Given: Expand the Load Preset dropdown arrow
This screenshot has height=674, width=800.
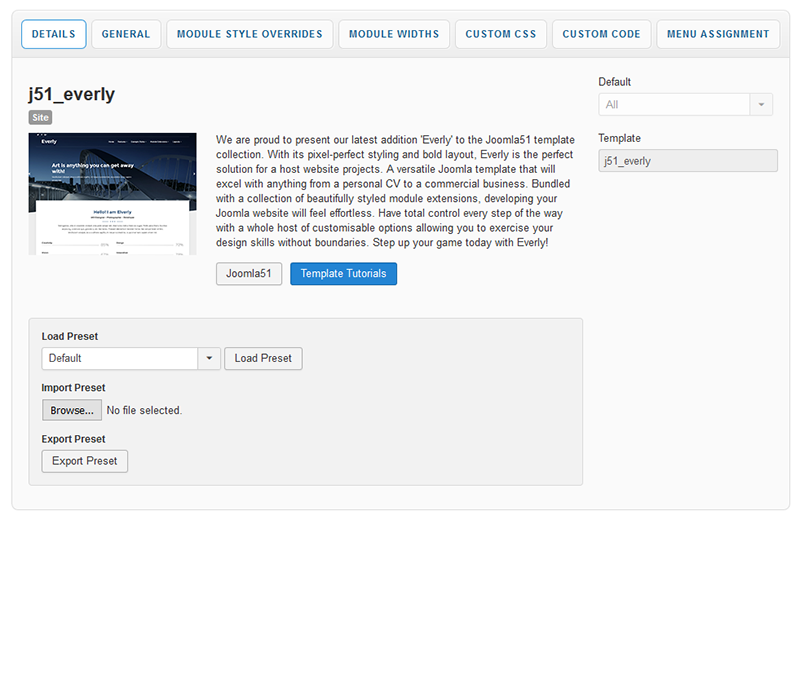Looking at the screenshot, I should pyautogui.click(x=209, y=358).
